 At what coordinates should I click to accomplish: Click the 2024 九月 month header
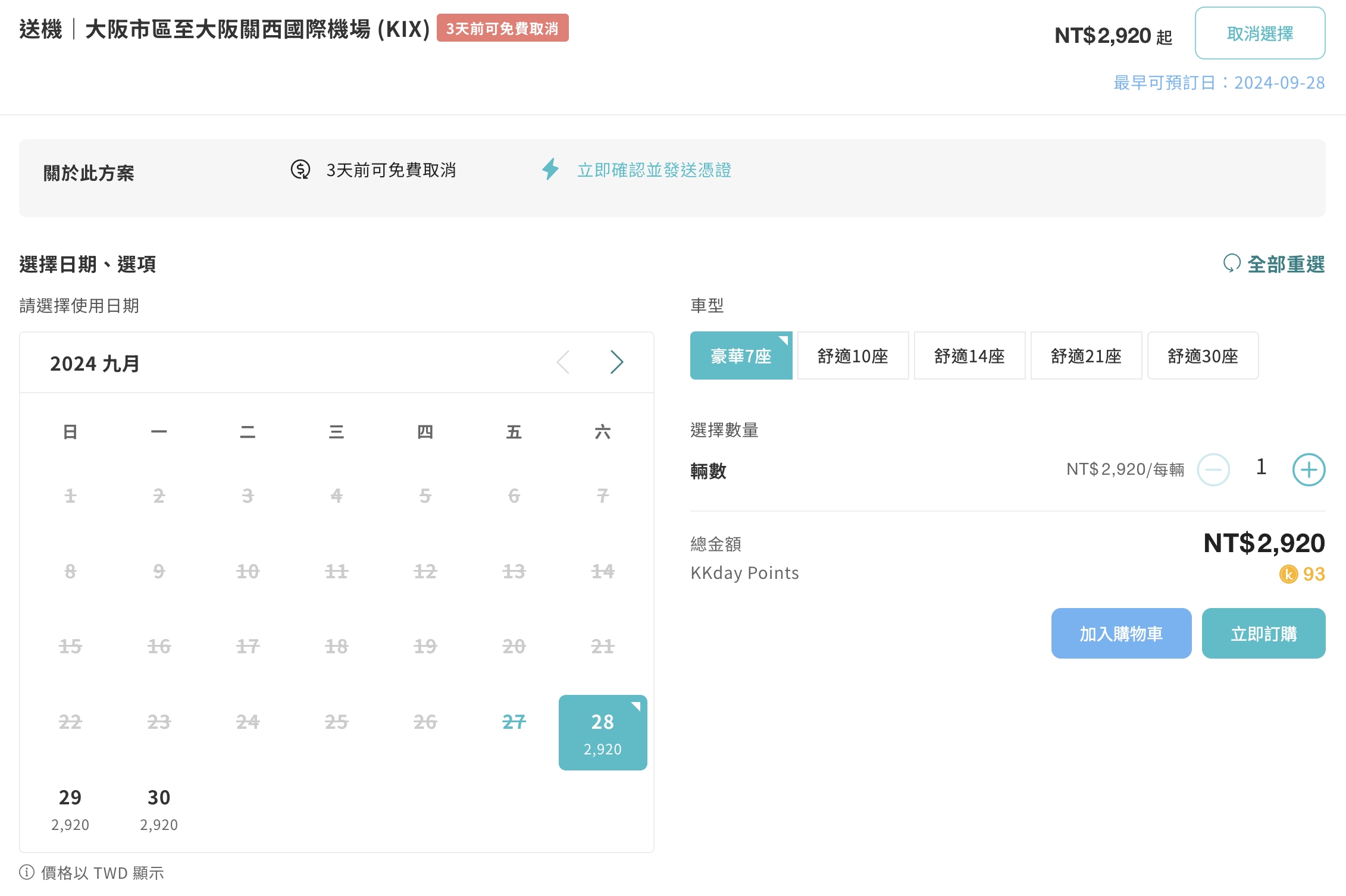(95, 363)
